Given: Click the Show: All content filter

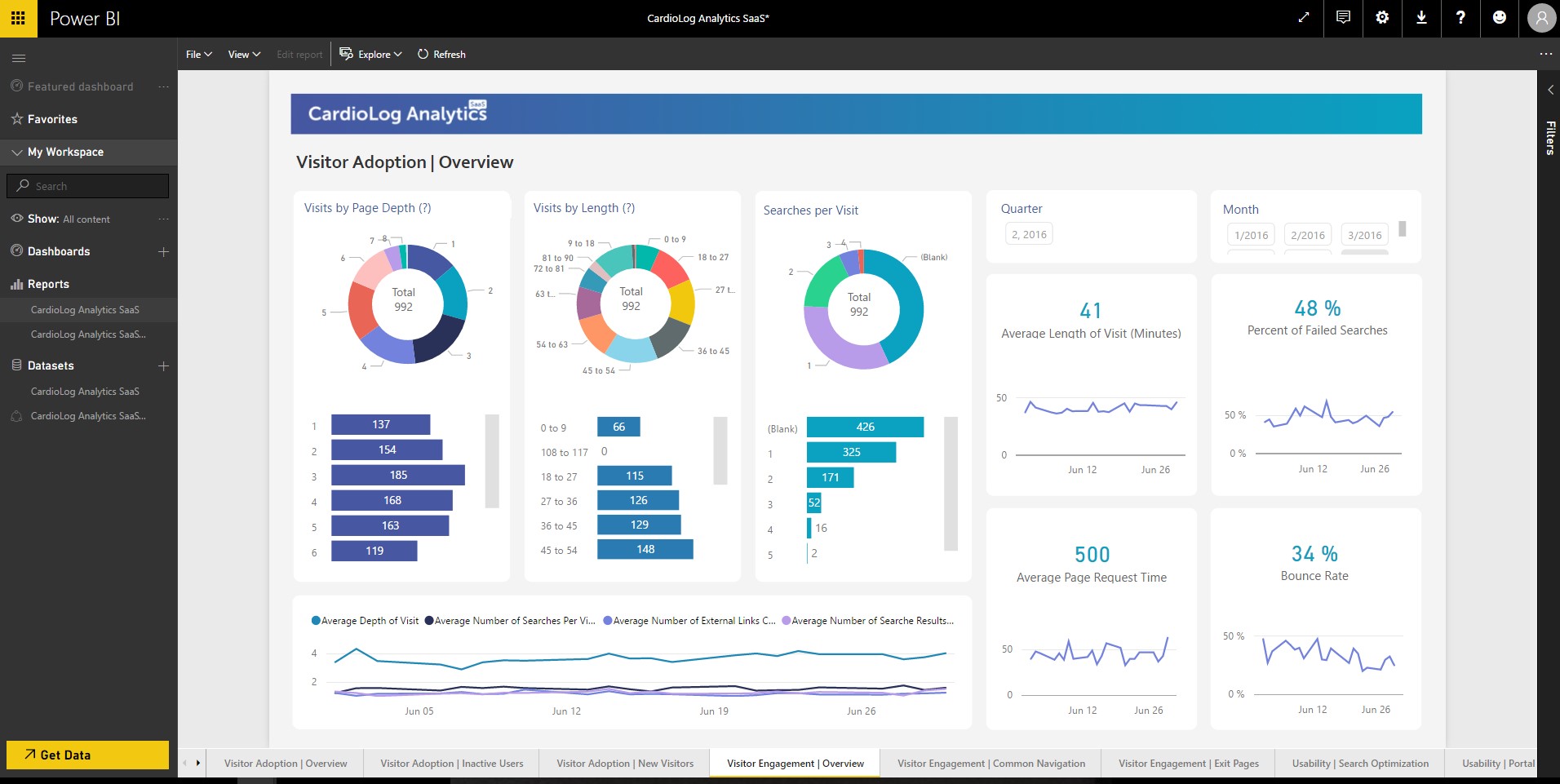Looking at the screenshot, I should click(x=69, y=219).
